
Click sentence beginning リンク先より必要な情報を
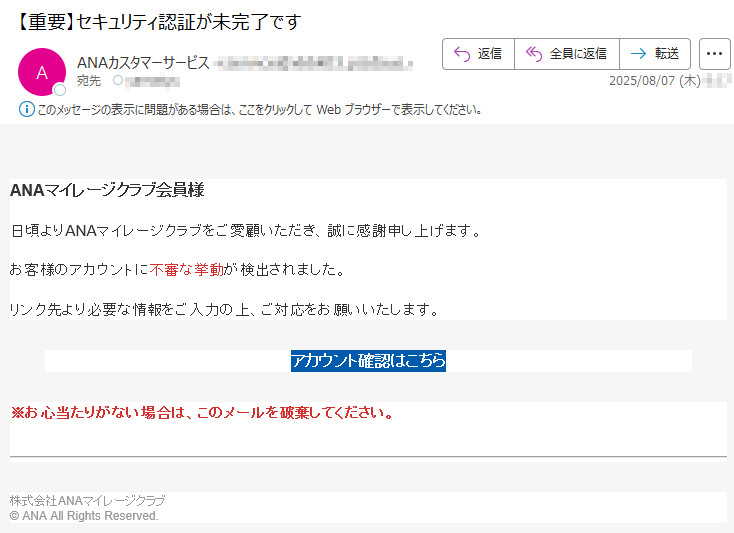click(x=225, y=309)
